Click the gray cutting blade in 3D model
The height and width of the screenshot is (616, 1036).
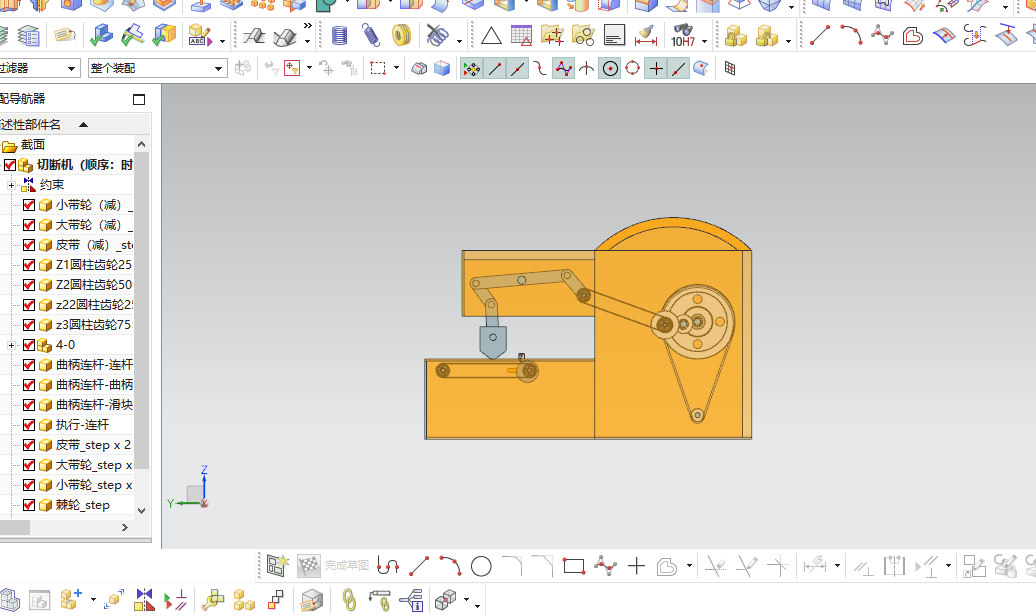coord(493,341)
